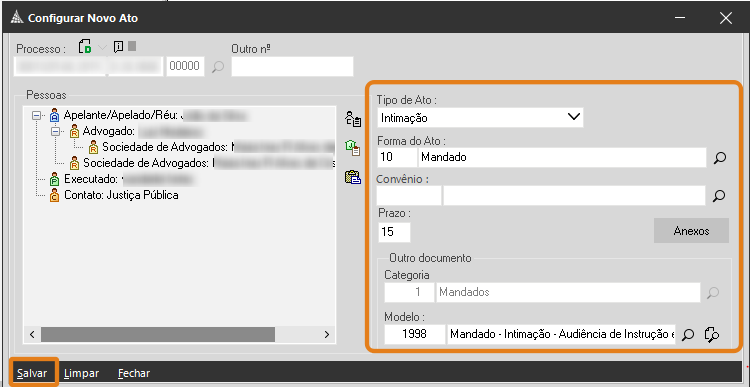Click the Pessoas horizontal scrollbar thumb
750x387 pixels.
pyautogui.click(x=158, y=334)
